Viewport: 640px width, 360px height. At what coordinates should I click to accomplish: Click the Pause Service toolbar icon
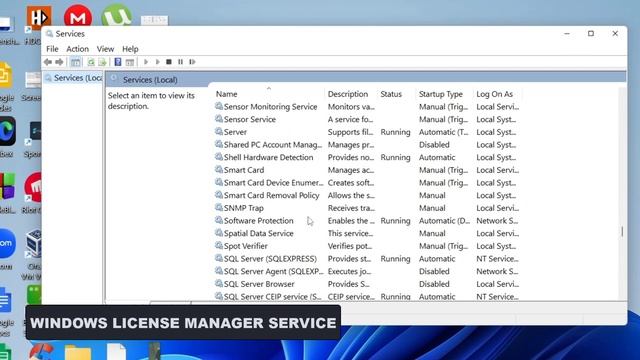tap(180, 62)
